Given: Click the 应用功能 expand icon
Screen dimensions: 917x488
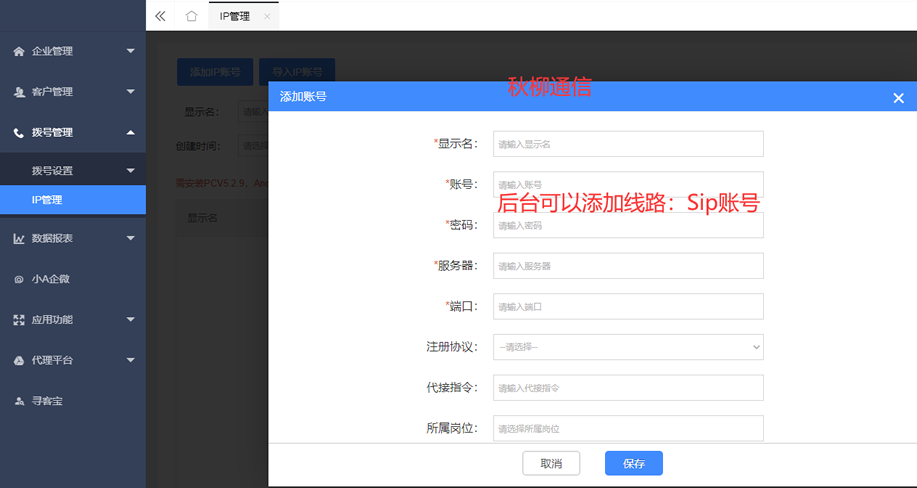Looking at the screenshot, I should 19,319.
